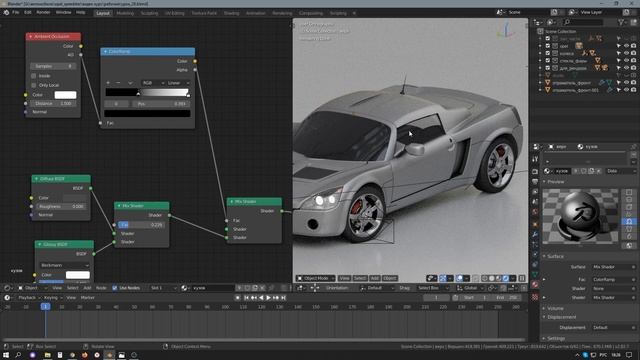Image resolution: width=640 pixels, height=360 pixels.
Task: Click Ambient Occlusion white color swatch
Action: [x=65, y=95]
